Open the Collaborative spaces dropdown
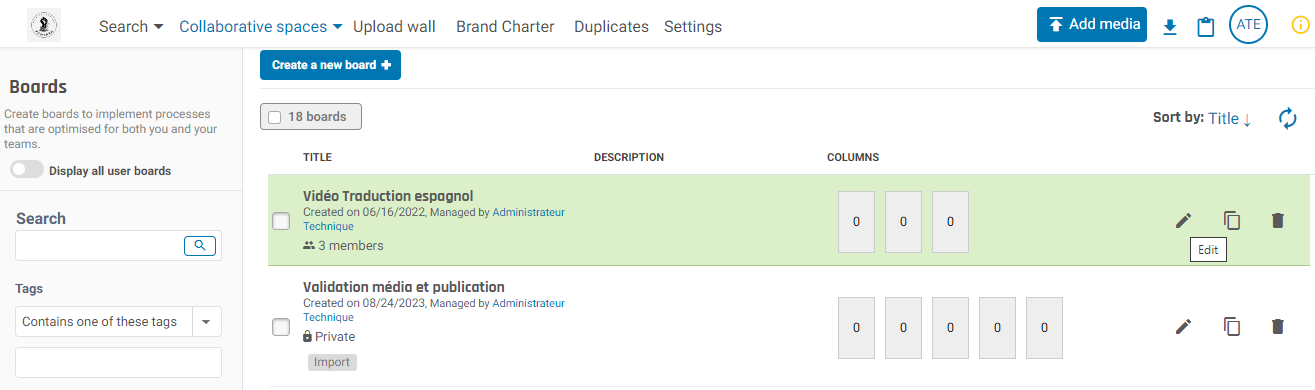 click(261, 27)
